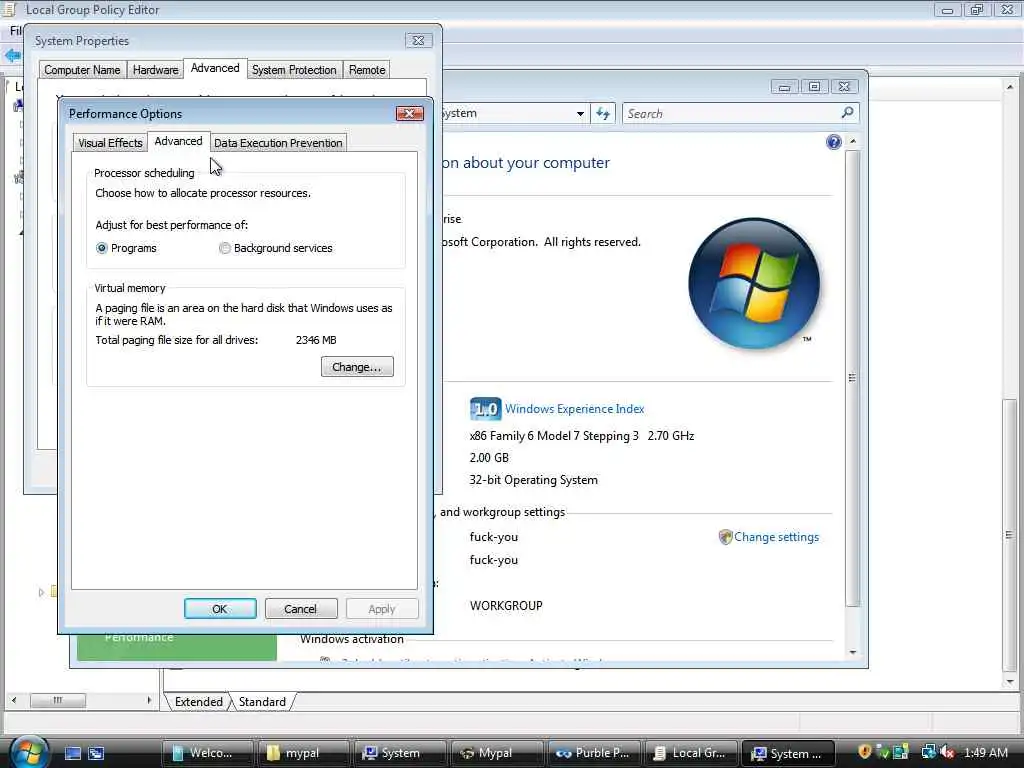Click the 2346 MB paging file value
The width and height of the screenshot is (1024, 768).
316,340
